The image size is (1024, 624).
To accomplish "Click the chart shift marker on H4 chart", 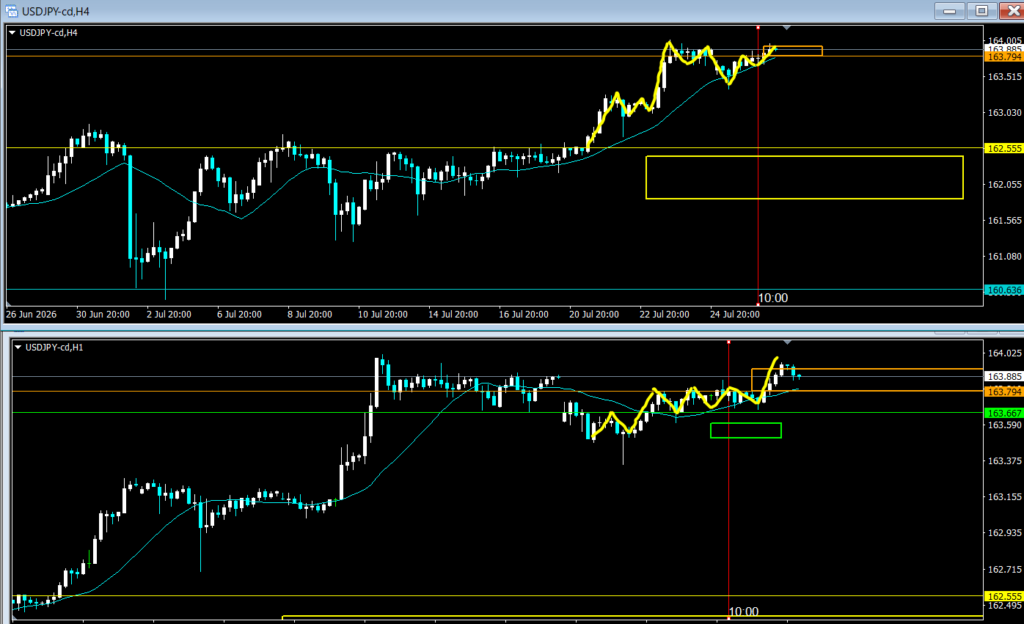I will (x=786, y=28).
